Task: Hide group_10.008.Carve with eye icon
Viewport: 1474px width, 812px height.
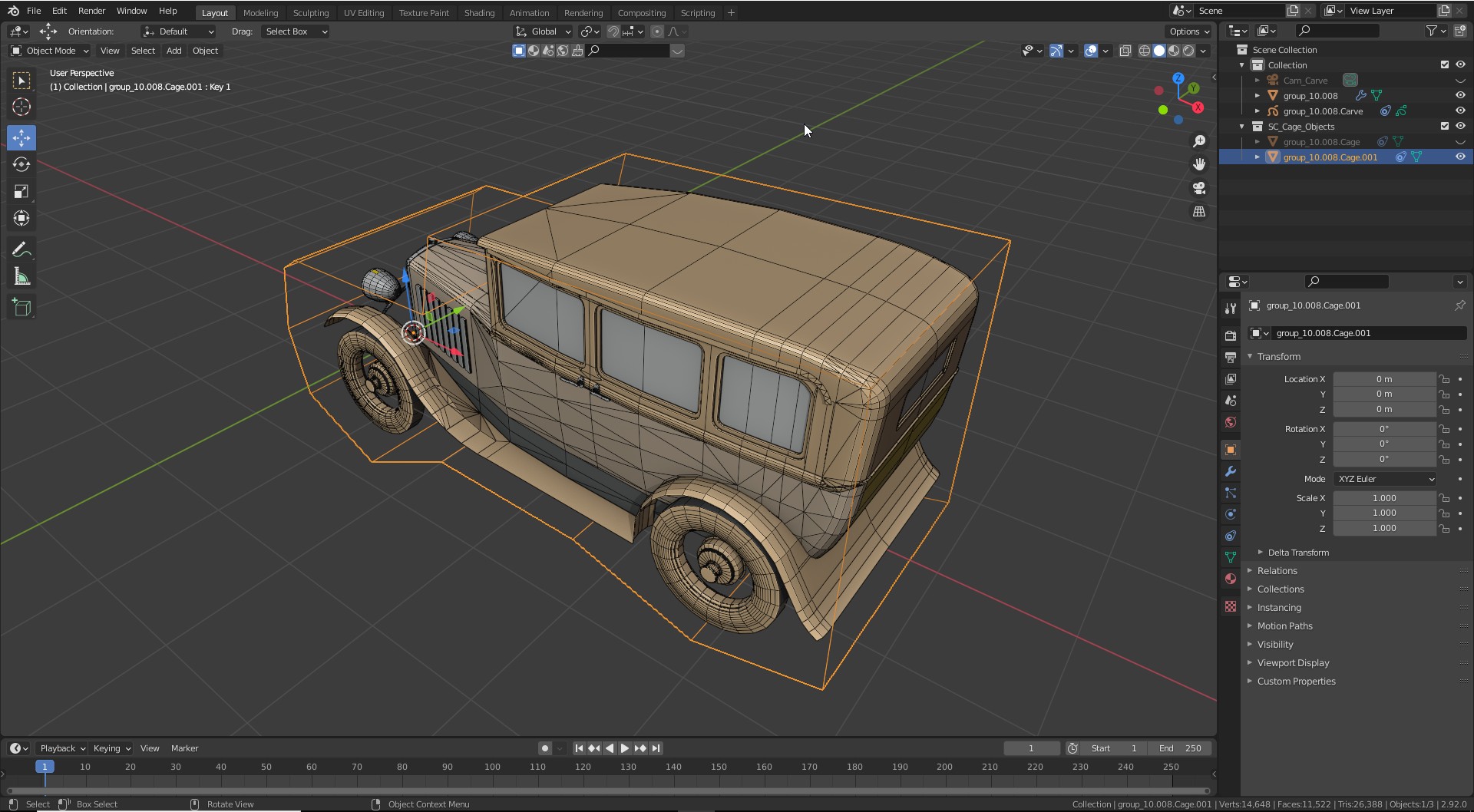Action: tap(1460, 111)
